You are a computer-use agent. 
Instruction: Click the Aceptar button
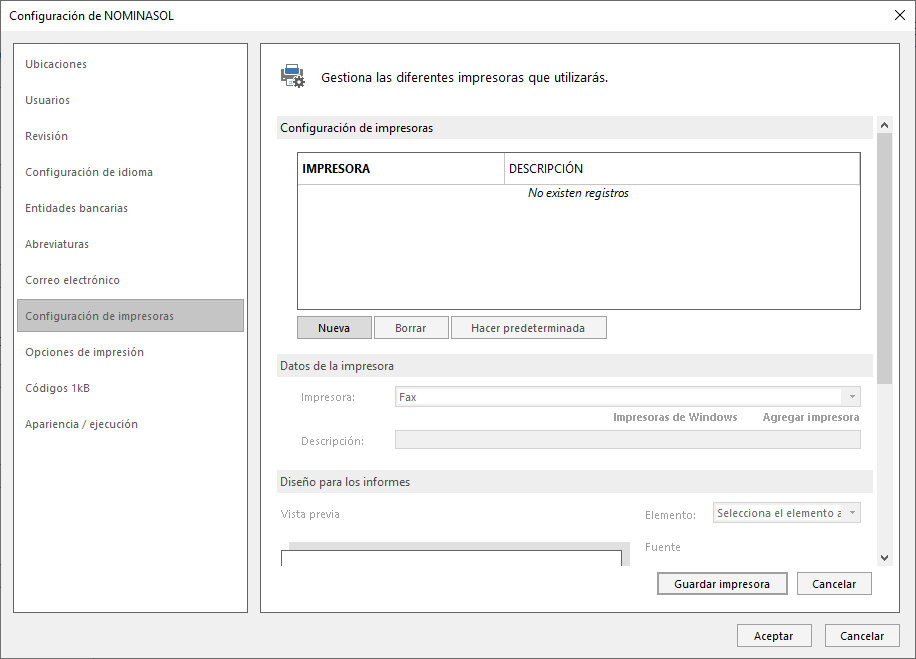[x=774, y=636]
